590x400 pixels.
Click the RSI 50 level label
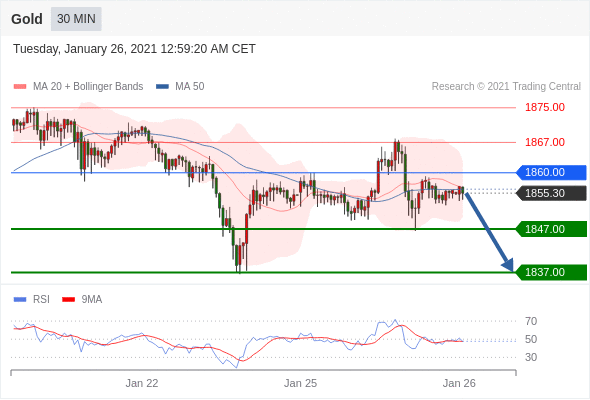531,339
